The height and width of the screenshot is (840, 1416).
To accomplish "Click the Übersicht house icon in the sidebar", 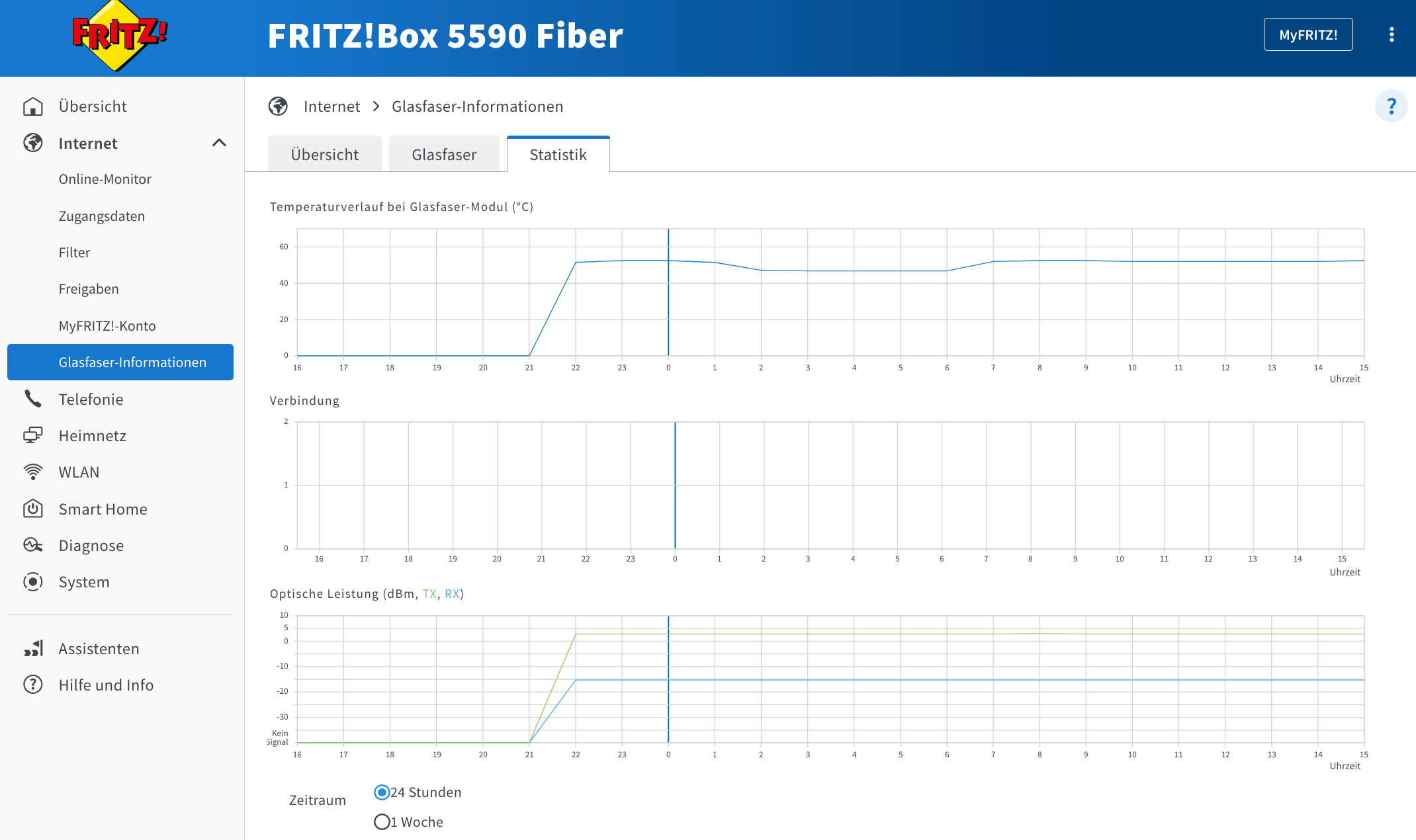I will (x=32, y=106).
